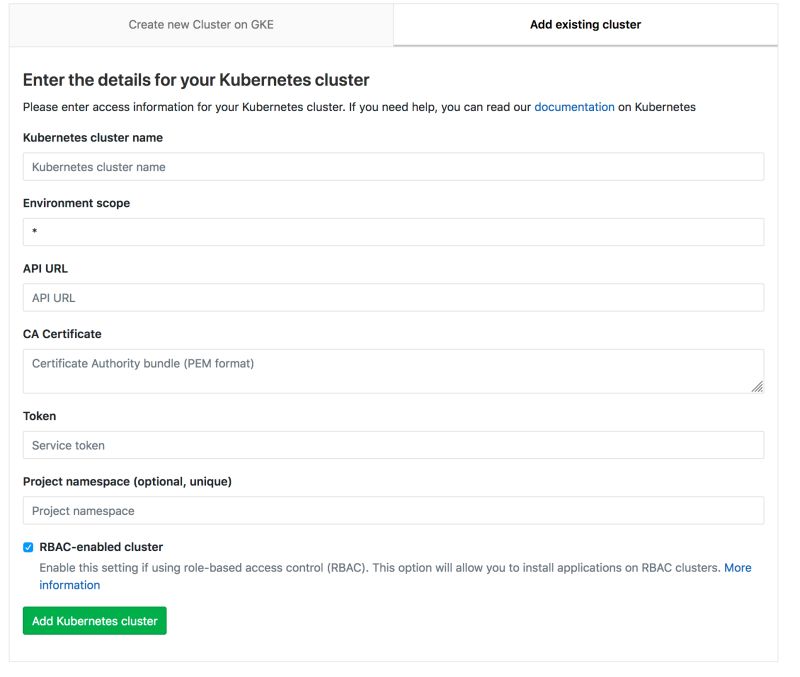This screenshot has width=800, height=677.
Task: Click the Project namespace field
Action: click(393, 509)
